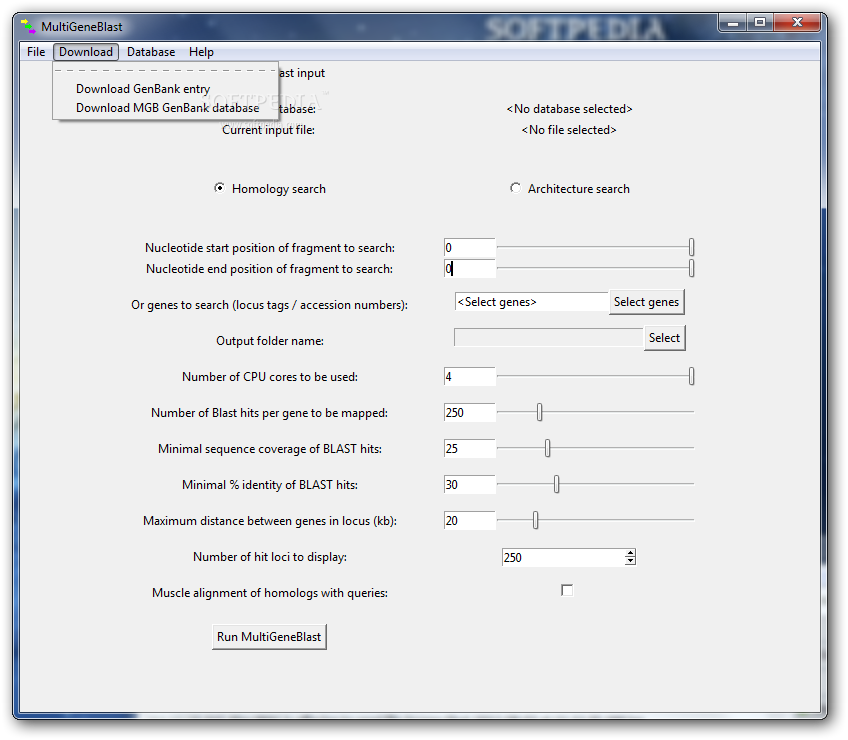Increase number of hit loci with up arrow
This screenshot has width=848, height=740.
[630, 553]
